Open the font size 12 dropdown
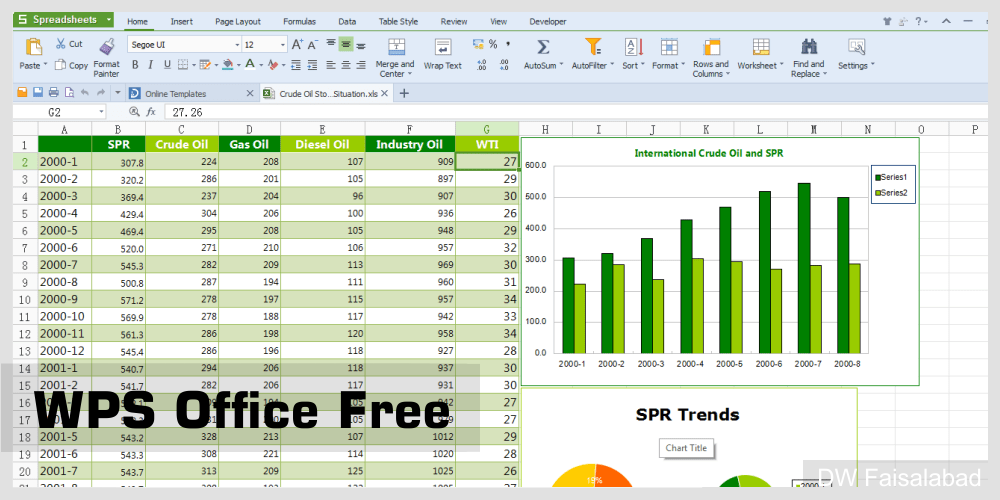 coord(283,45)
